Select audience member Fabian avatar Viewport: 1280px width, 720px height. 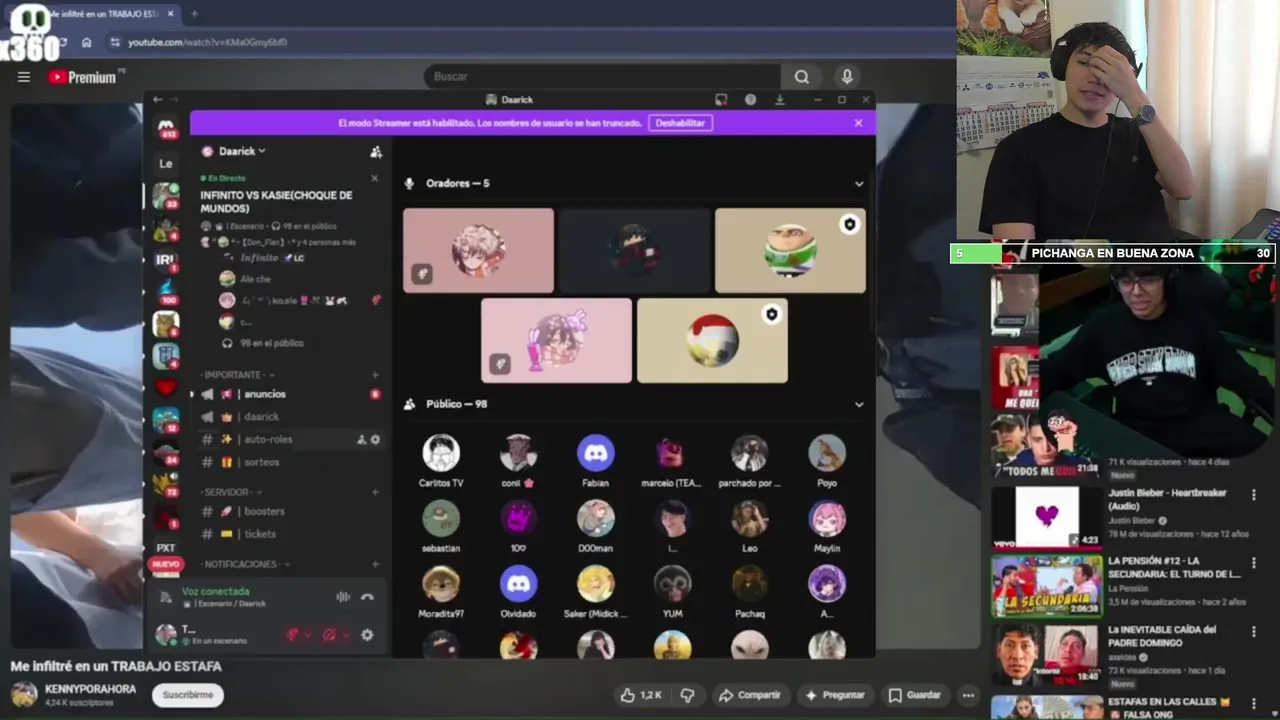[x=595, y=453]
